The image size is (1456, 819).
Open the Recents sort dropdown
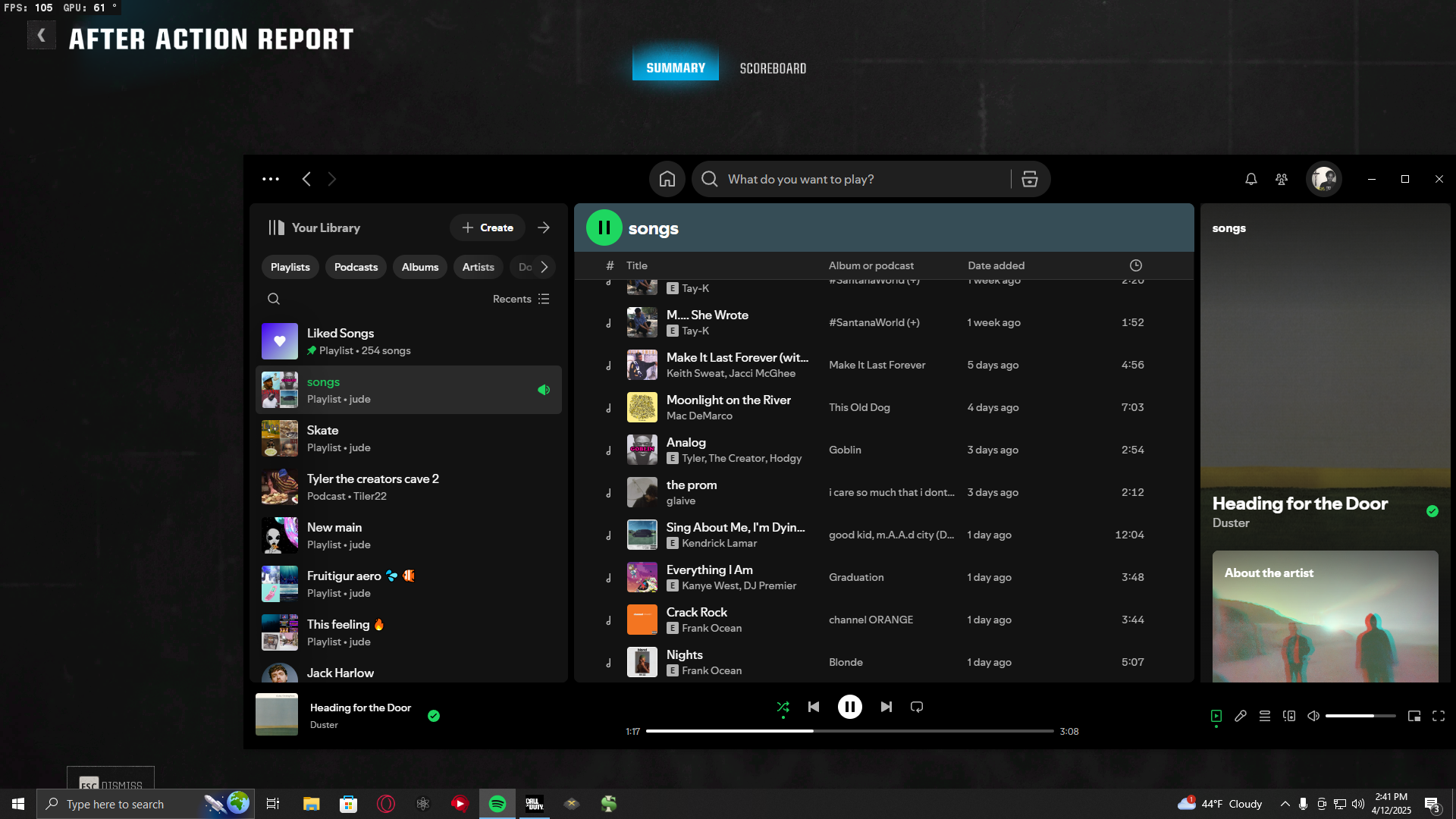[521, 299]
